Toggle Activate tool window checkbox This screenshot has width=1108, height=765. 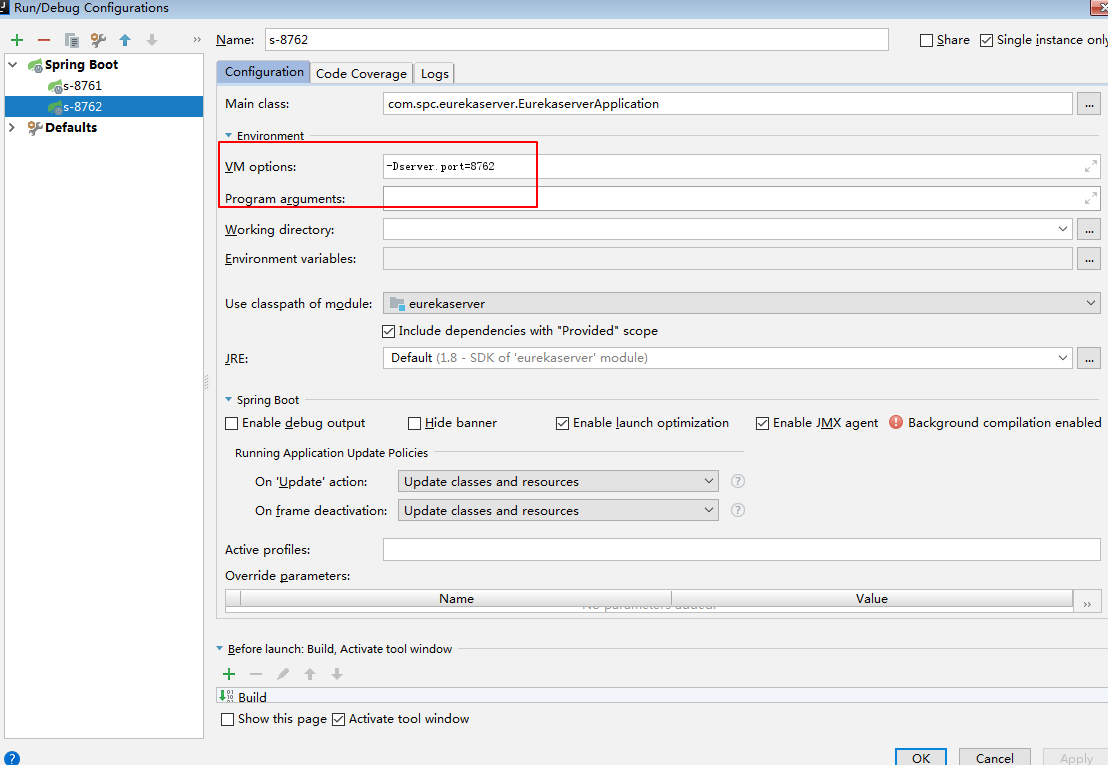tap(338, 719)
